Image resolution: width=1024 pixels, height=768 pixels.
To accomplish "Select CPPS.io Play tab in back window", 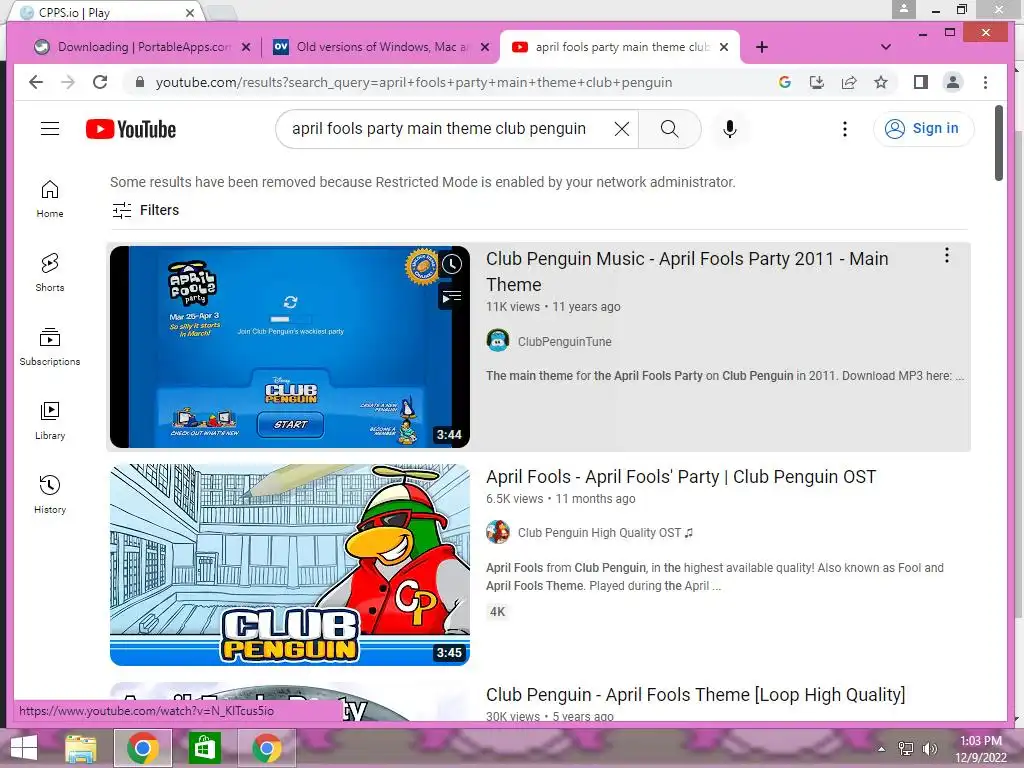I will click(104, 12).
